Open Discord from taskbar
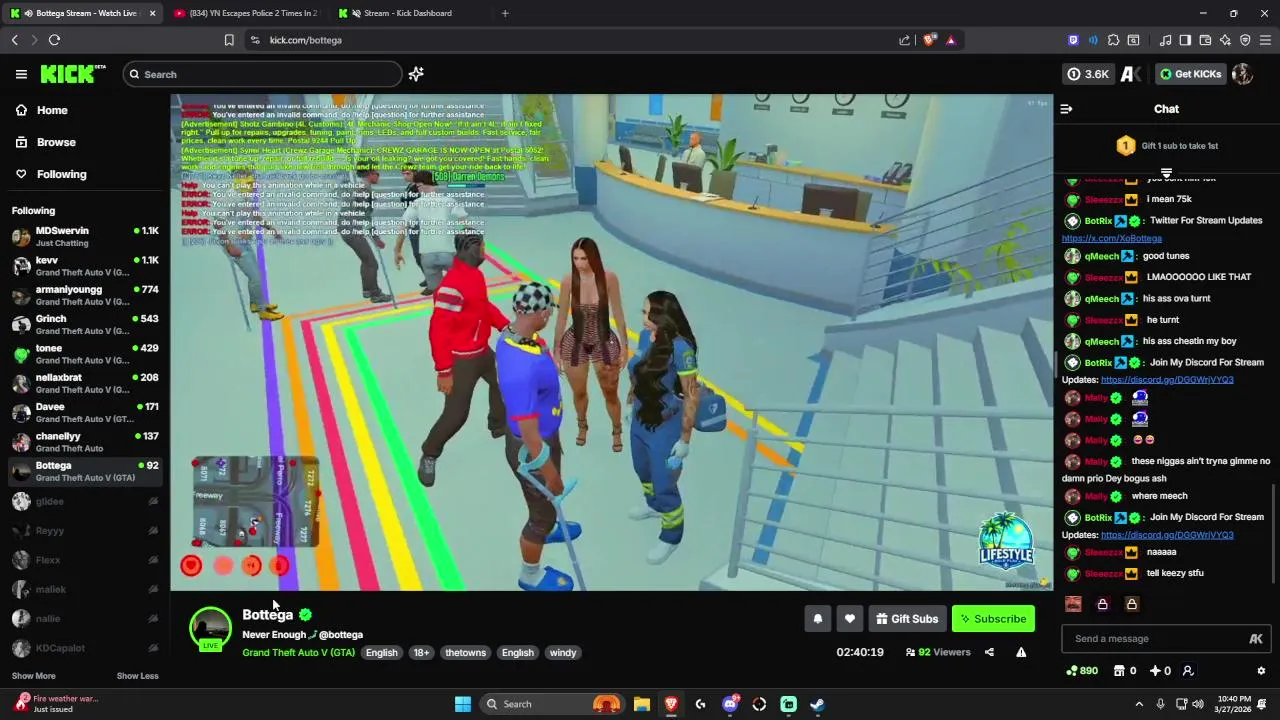 730,704
